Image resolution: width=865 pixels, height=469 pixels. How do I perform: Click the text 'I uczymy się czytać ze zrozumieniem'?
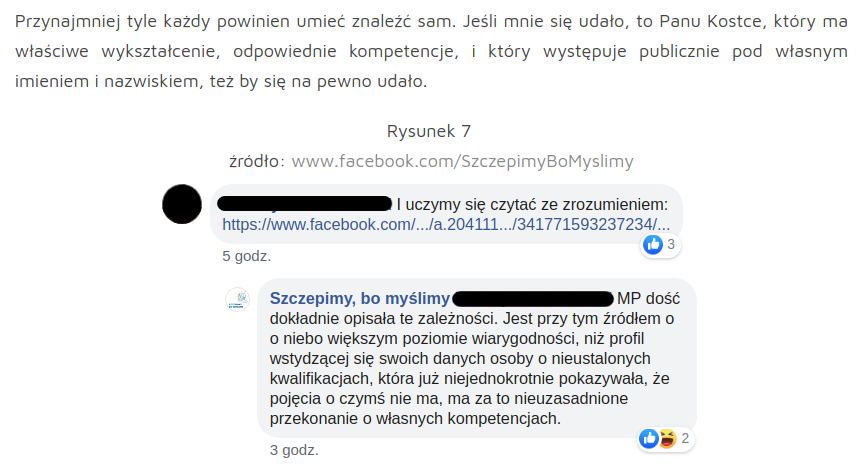tap(531, 205)
